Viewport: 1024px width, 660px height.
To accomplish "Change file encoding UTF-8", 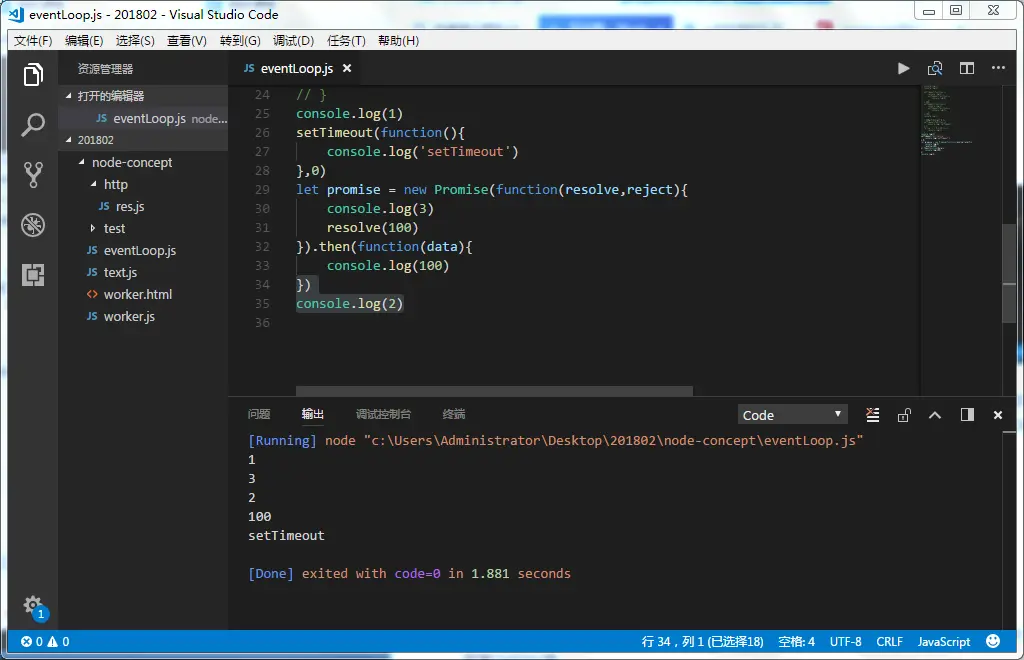I will pyautogui.click(x=845, y=642).
